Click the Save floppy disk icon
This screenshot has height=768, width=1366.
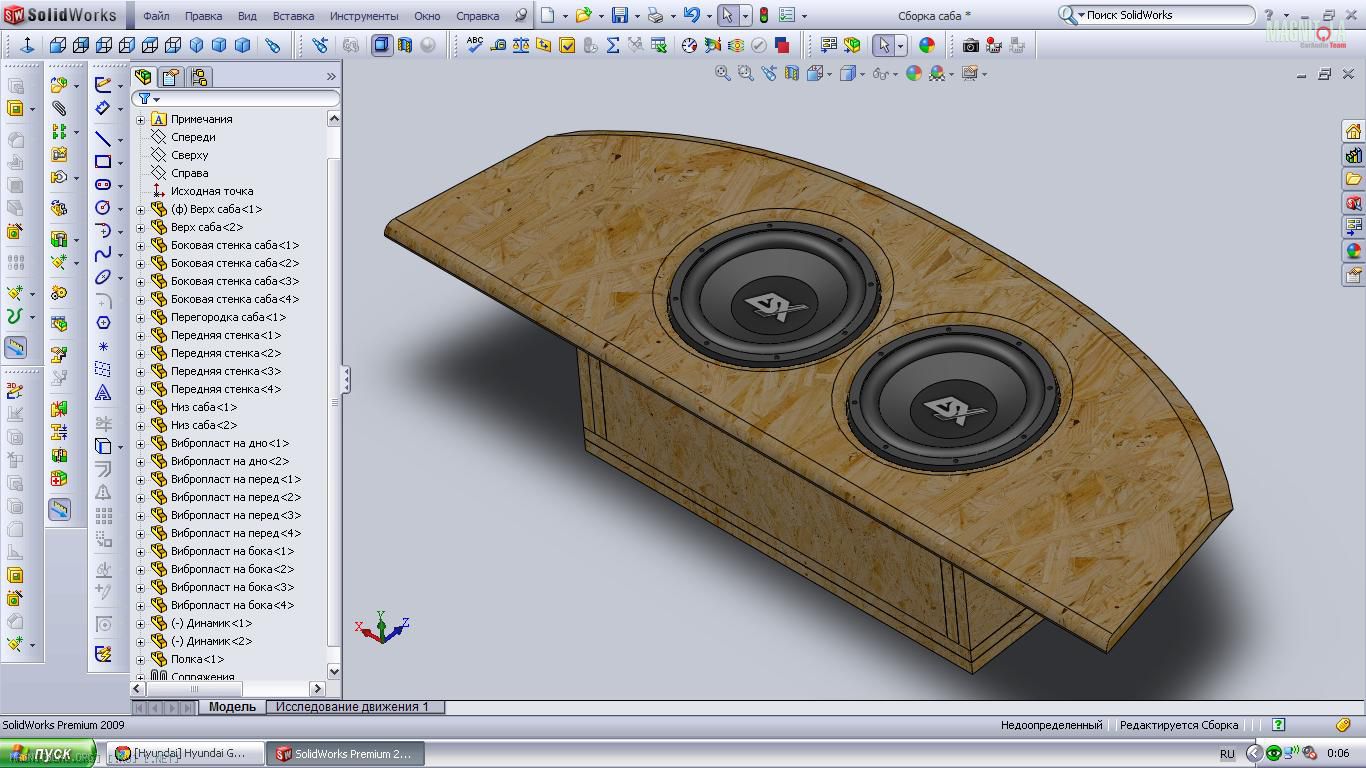pyautogui.click(x=620, y=16)
